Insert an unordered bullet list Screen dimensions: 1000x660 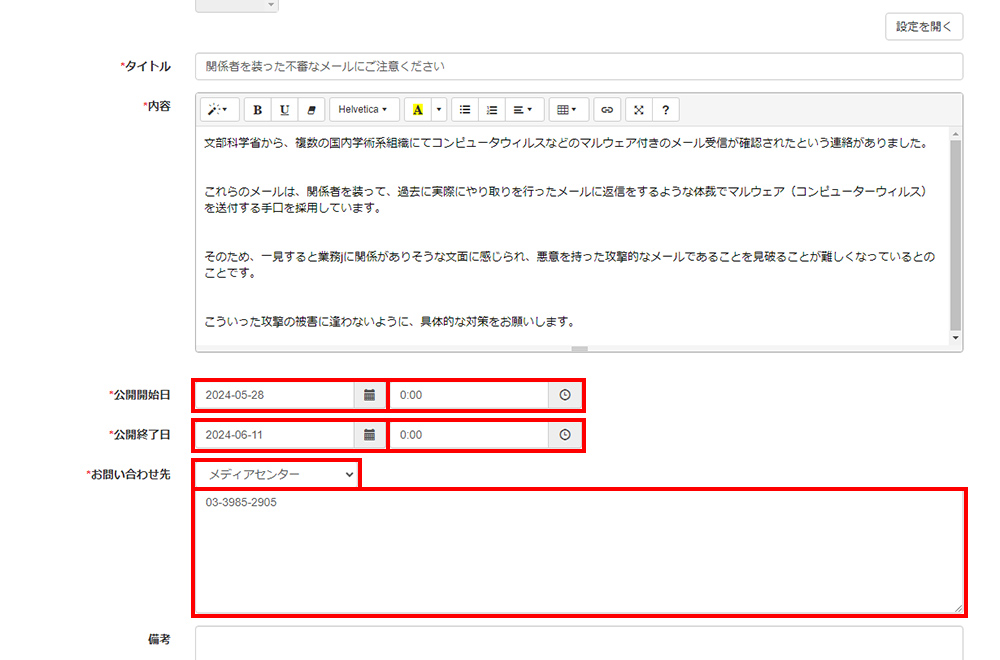coord(465,110)
